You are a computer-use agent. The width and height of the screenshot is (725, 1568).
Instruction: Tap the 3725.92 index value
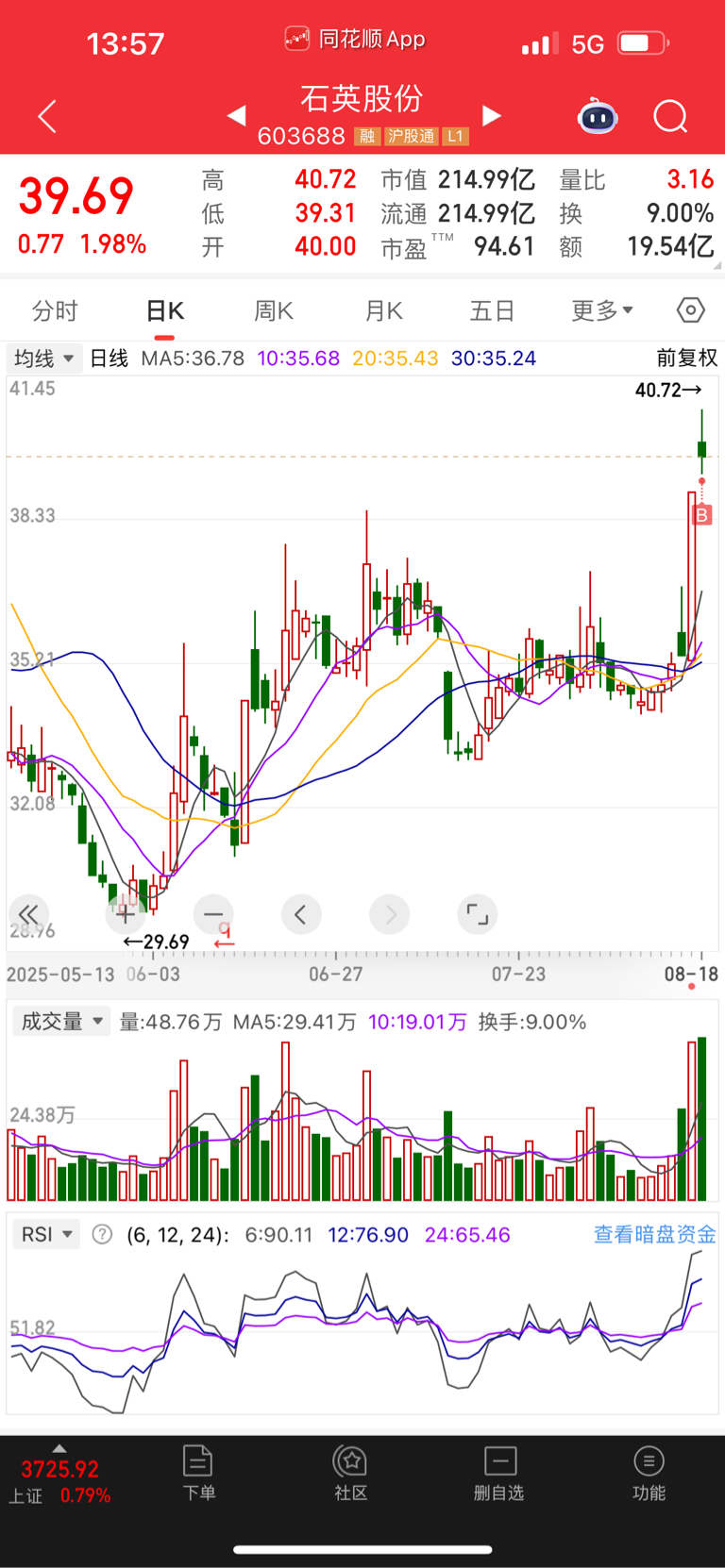point(60,1469)
